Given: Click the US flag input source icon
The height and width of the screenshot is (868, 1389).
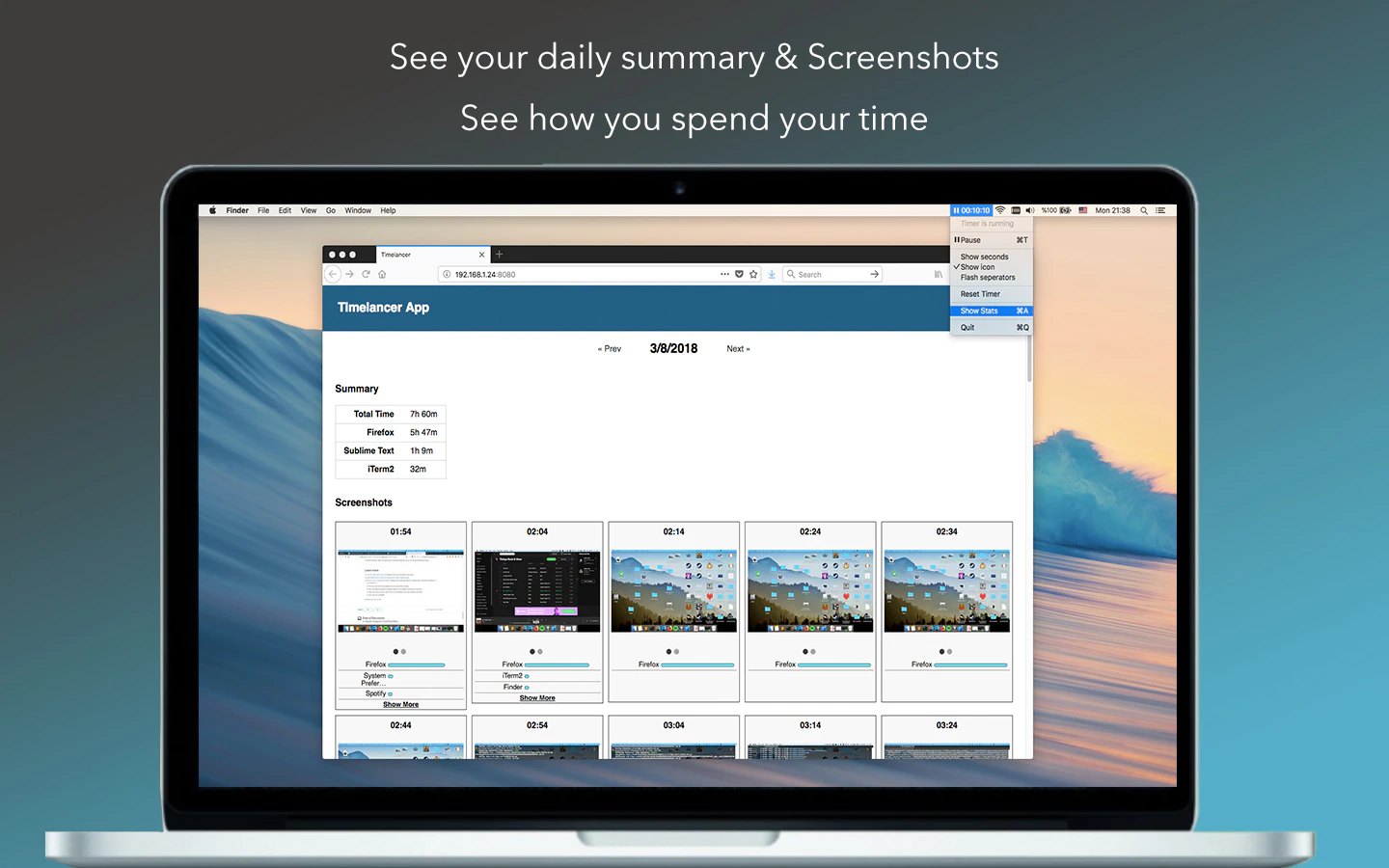Looking at the screenshot, I should (1083, 210).
